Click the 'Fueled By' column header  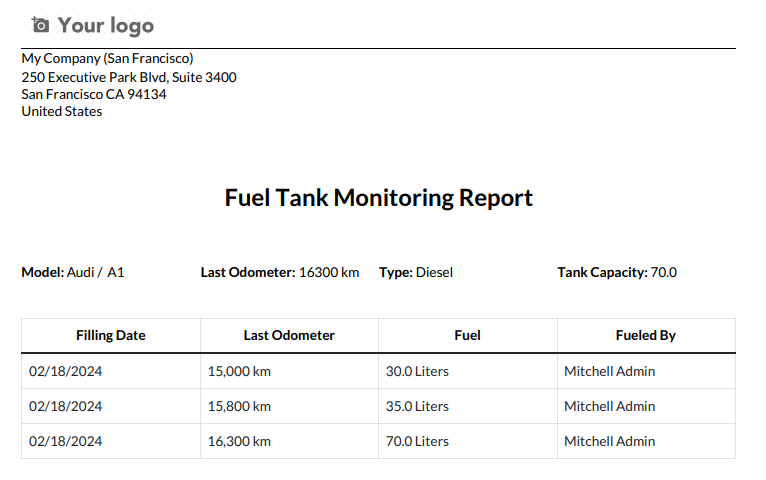click(646, 335)
